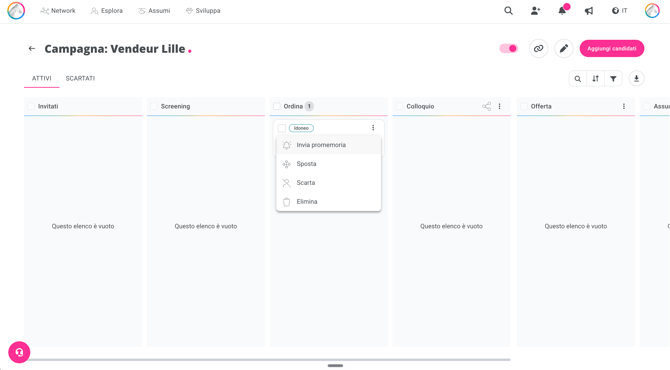Click the horizontal board scrollbar
The width and height of the screenshot is (670, 370).
[x=269, y=360]
